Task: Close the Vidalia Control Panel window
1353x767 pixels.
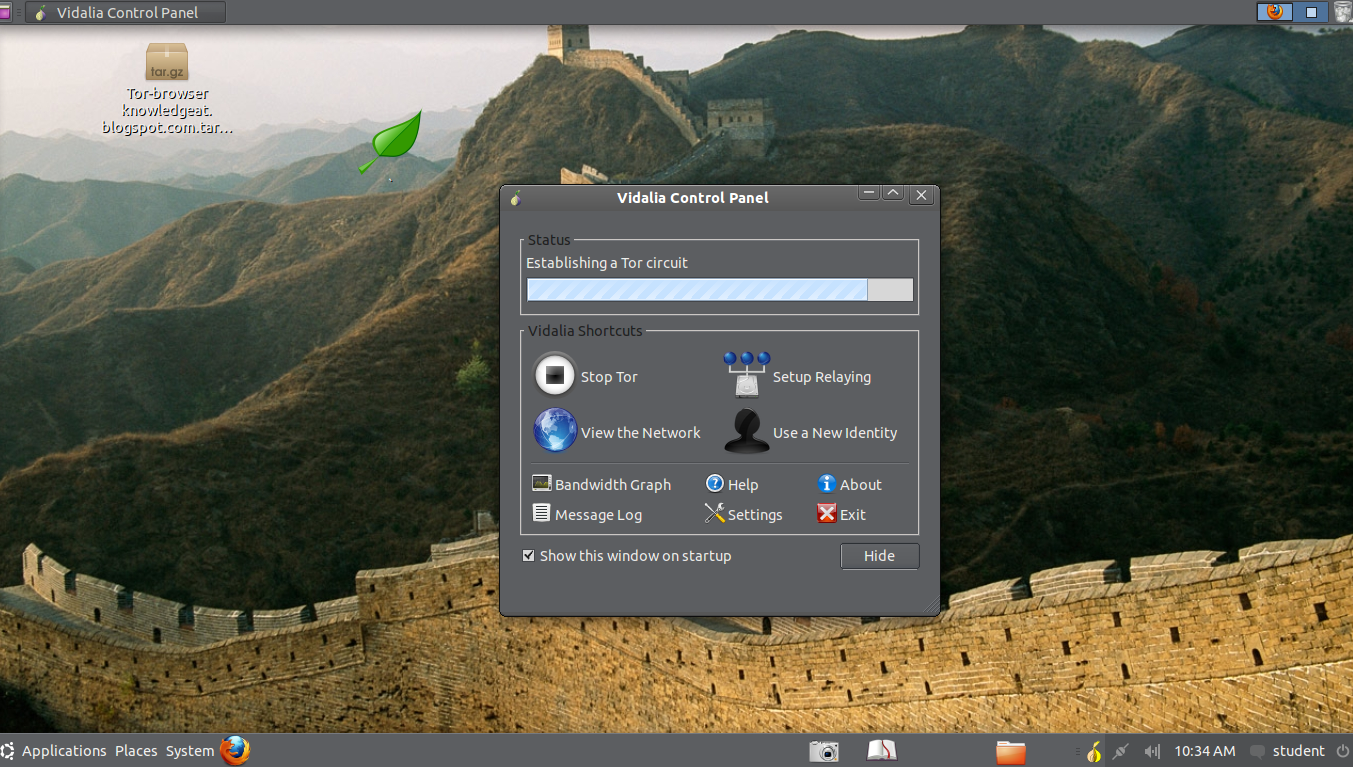Action: point(921,195)
